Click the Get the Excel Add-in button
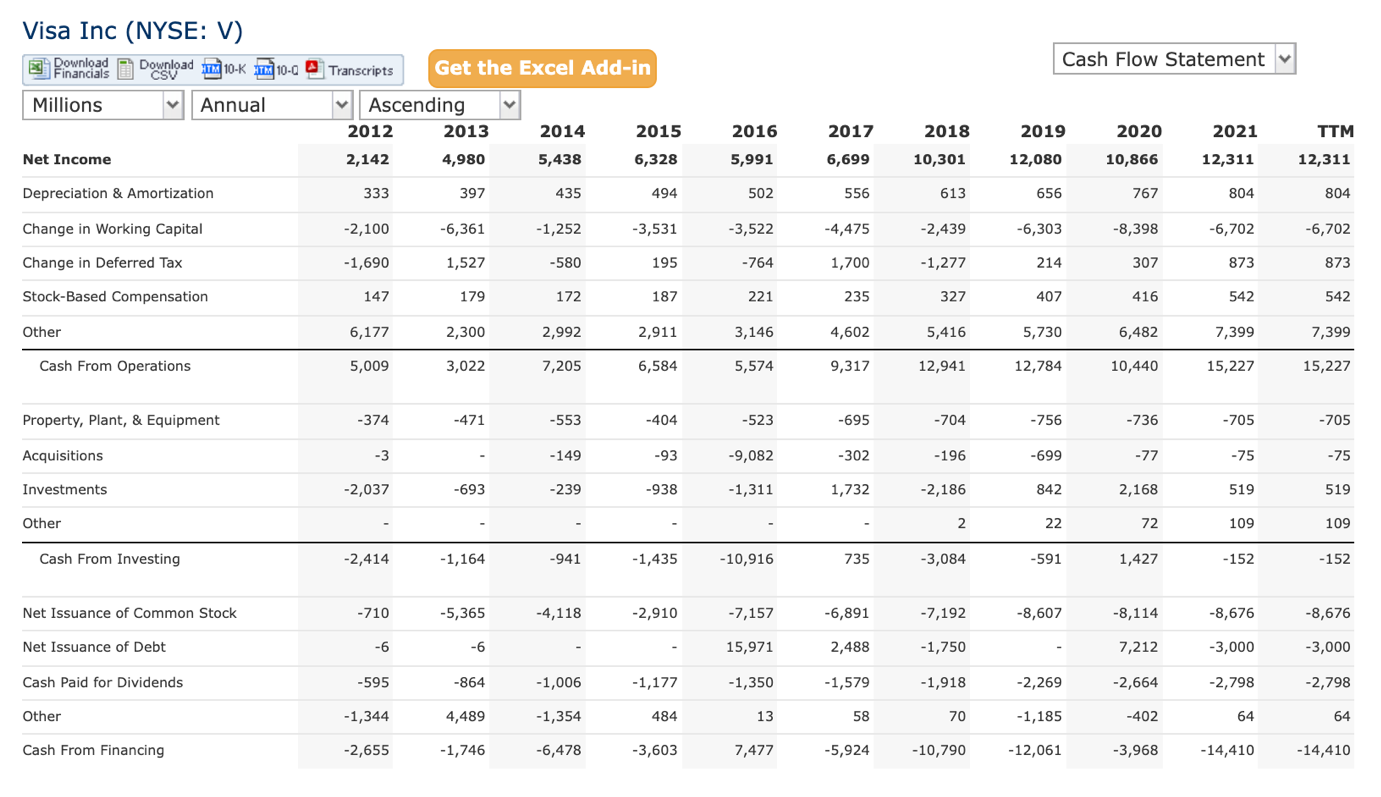Viewport: 1381px width, 797px height. tap(543, 68)
